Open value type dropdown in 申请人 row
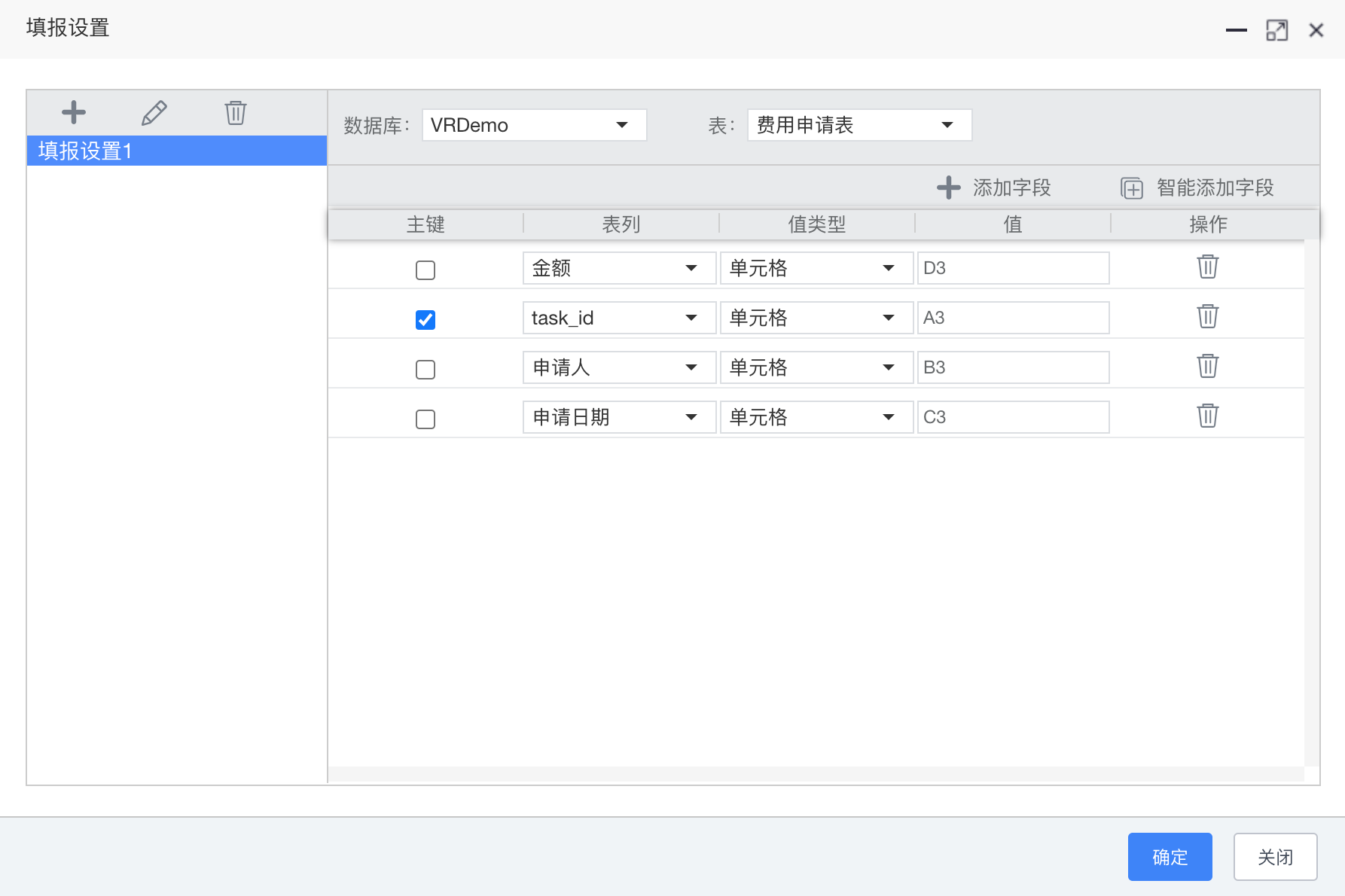Viewport: 1345px width, 896px height. [816, 367]
